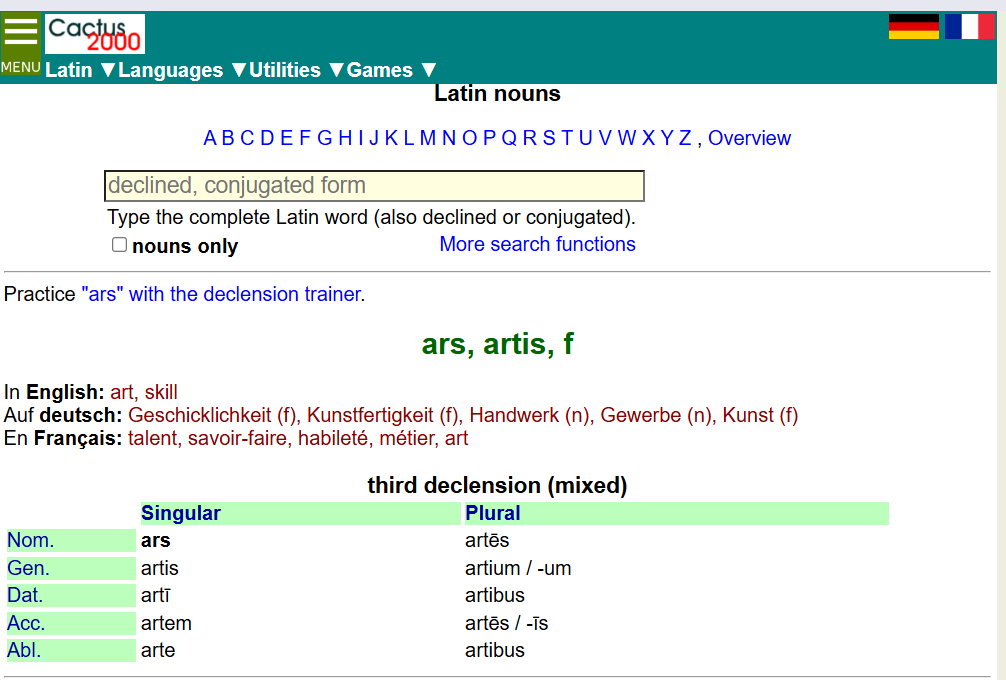
Task: Go to Overview of Latin nouns
Action: click(x=749, y=138)
